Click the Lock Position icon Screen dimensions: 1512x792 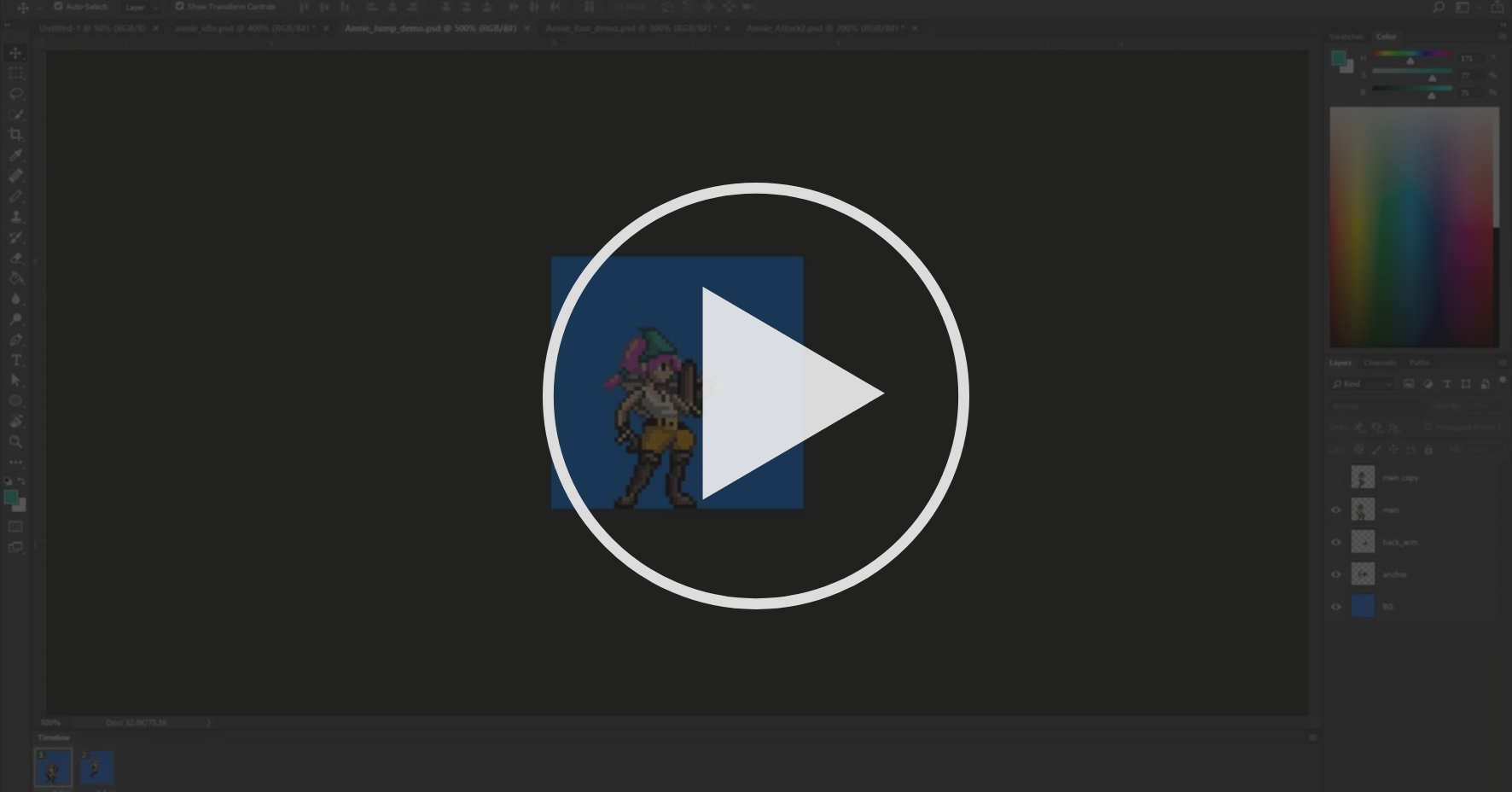1393,450
